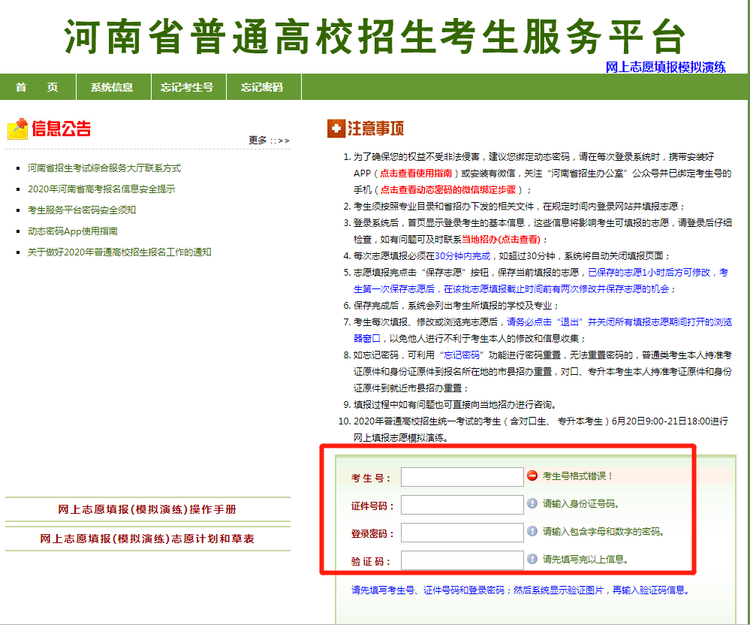The height and width of the screenshot is (625, 750).
Task: Click the info icon next to 证件号码 field
Action: (x=533, y=505)
